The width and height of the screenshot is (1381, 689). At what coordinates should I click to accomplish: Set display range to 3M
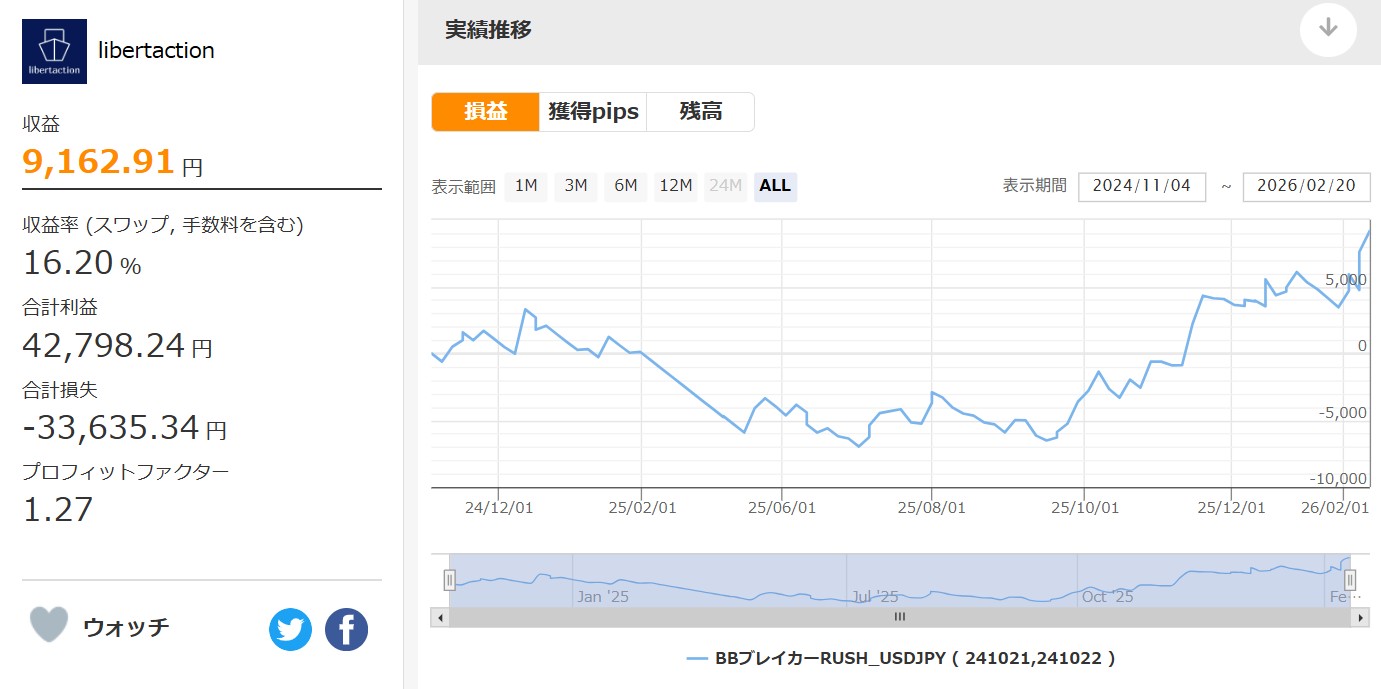pyautogui.click(x=576, y=186)
